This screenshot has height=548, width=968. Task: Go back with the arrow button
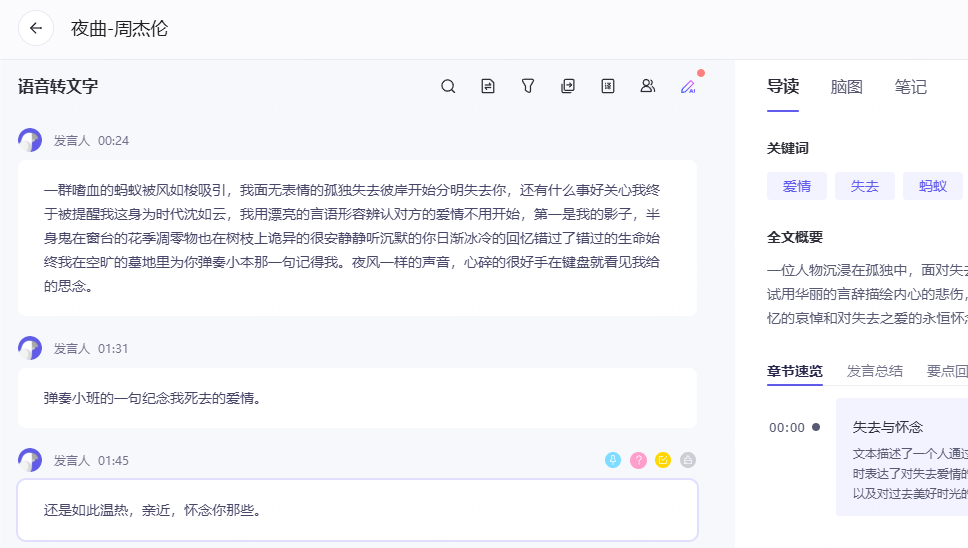36,28
